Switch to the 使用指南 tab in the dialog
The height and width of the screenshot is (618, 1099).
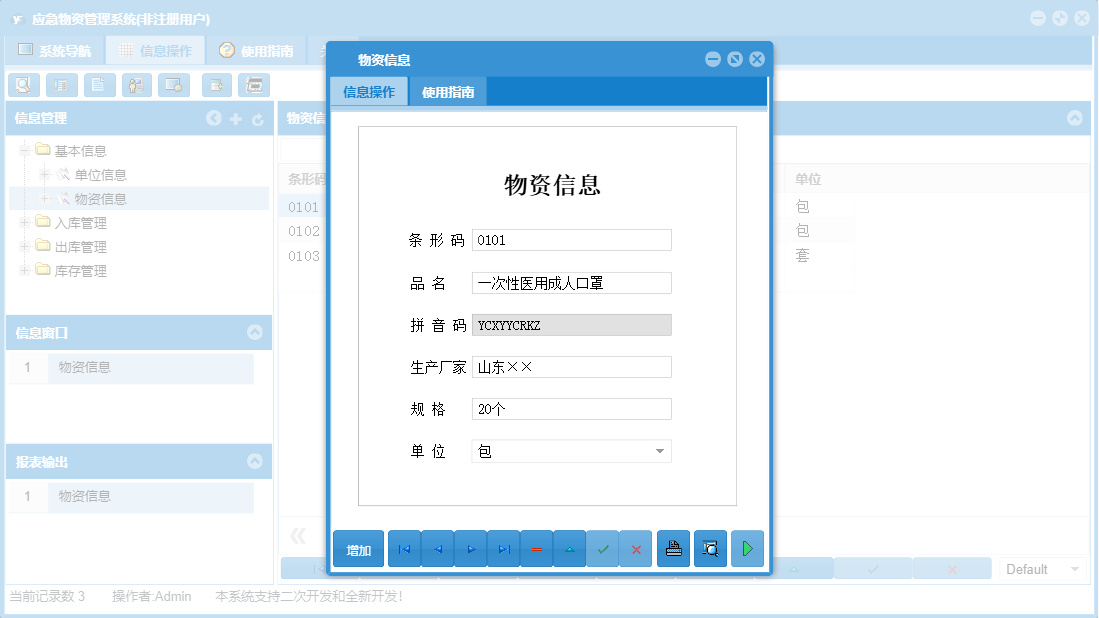[x=447, y=90]
